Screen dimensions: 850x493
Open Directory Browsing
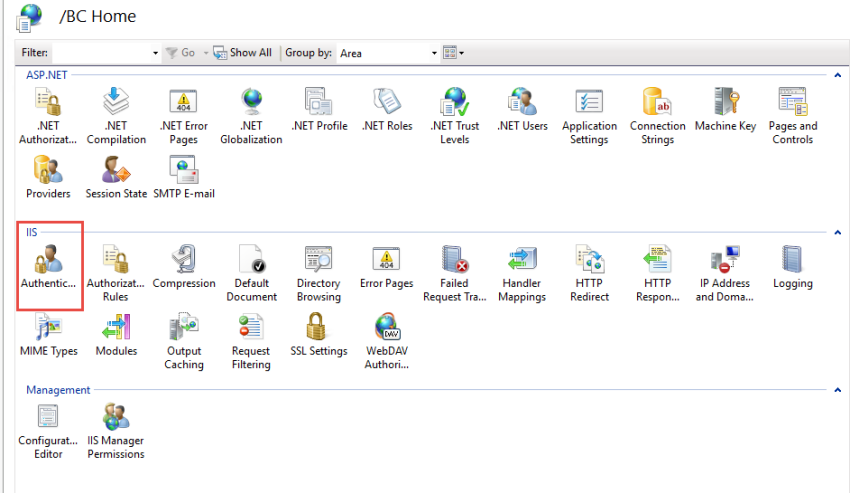click(x=319, y=273)
